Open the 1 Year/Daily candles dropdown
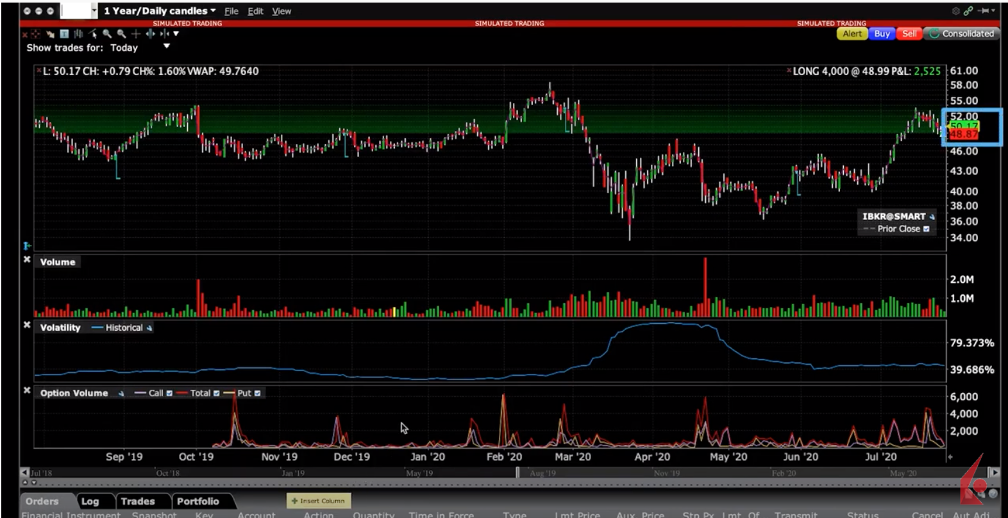Screen dimensions: 1008x518 pos(158,11)
